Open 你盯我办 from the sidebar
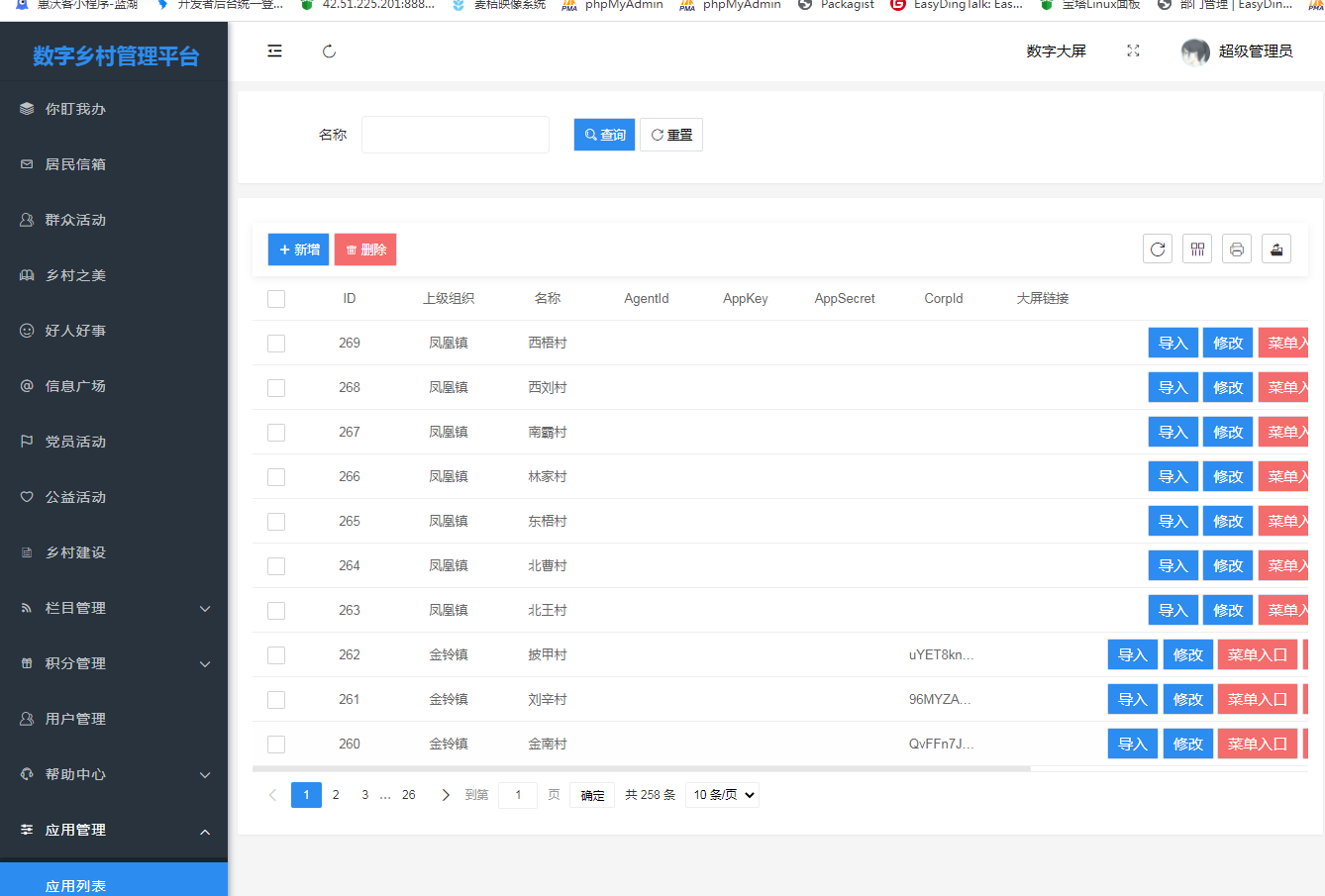The image size is (1325, 896). 114,109
